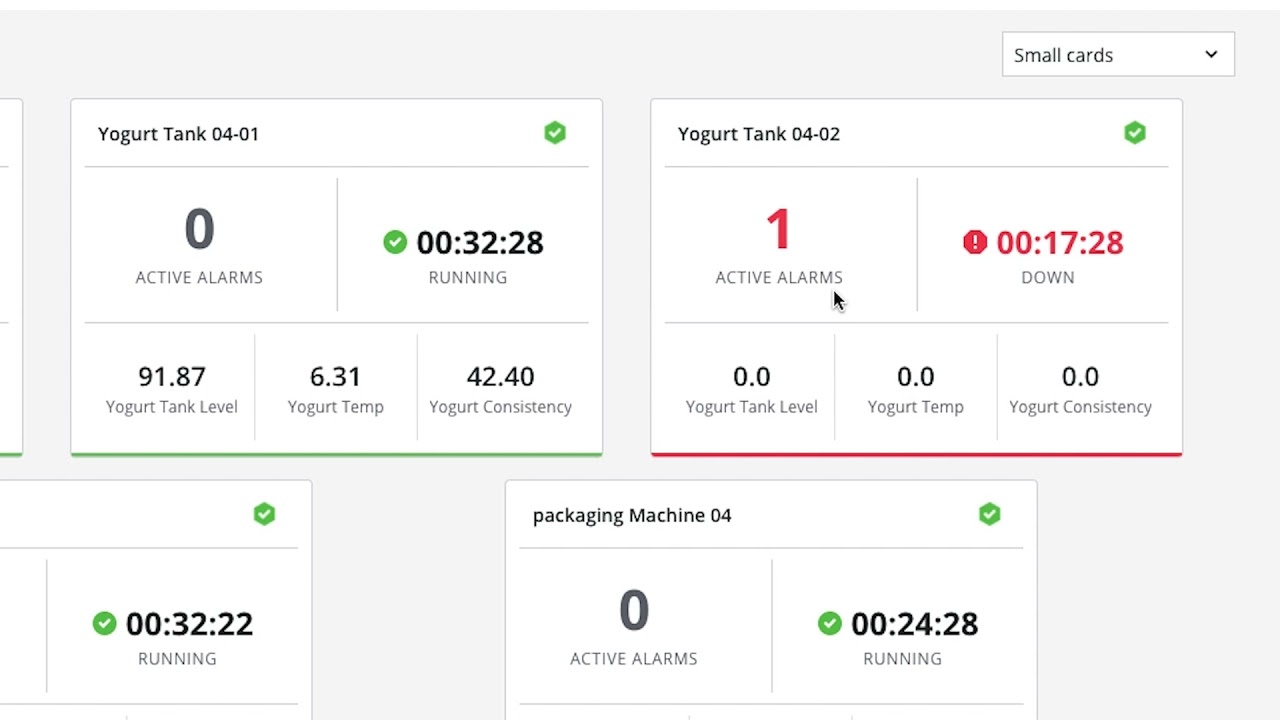The image size is (1280, 720).
Task: Select the 91.87 Yogurt Tank Level value
Action: tap(172, 376)
